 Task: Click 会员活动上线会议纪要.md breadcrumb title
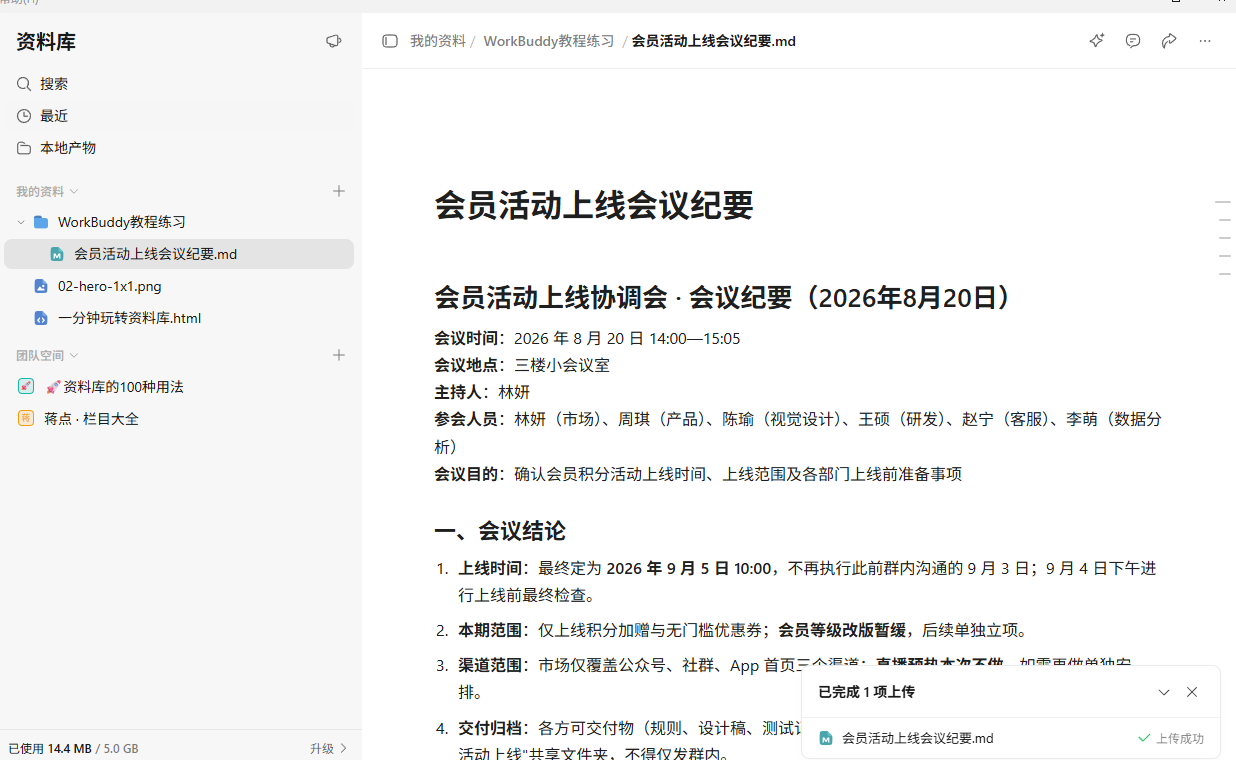[x=714, y=41]
